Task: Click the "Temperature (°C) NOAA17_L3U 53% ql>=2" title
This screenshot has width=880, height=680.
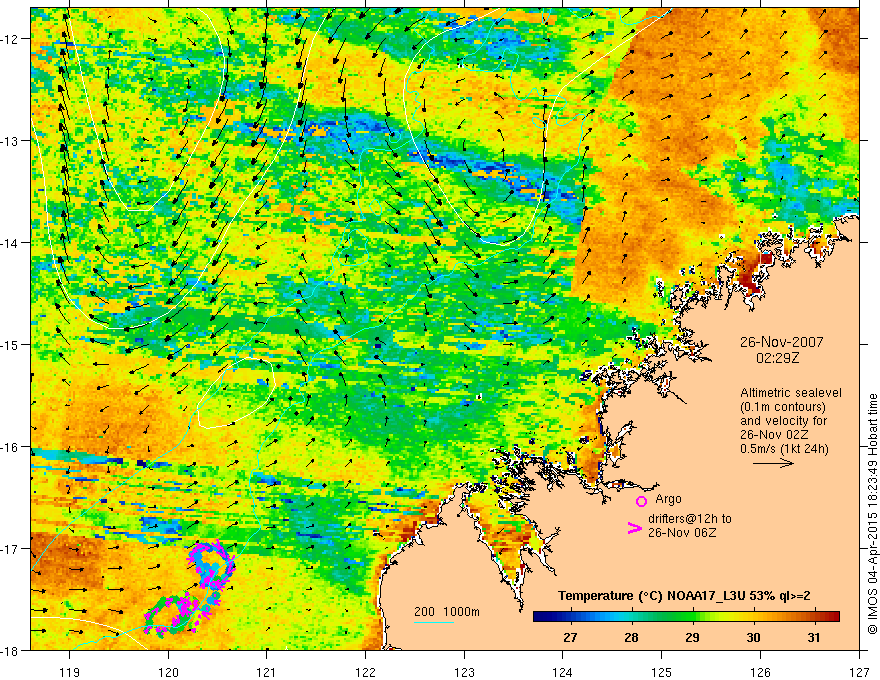Action: click(684, 596)
